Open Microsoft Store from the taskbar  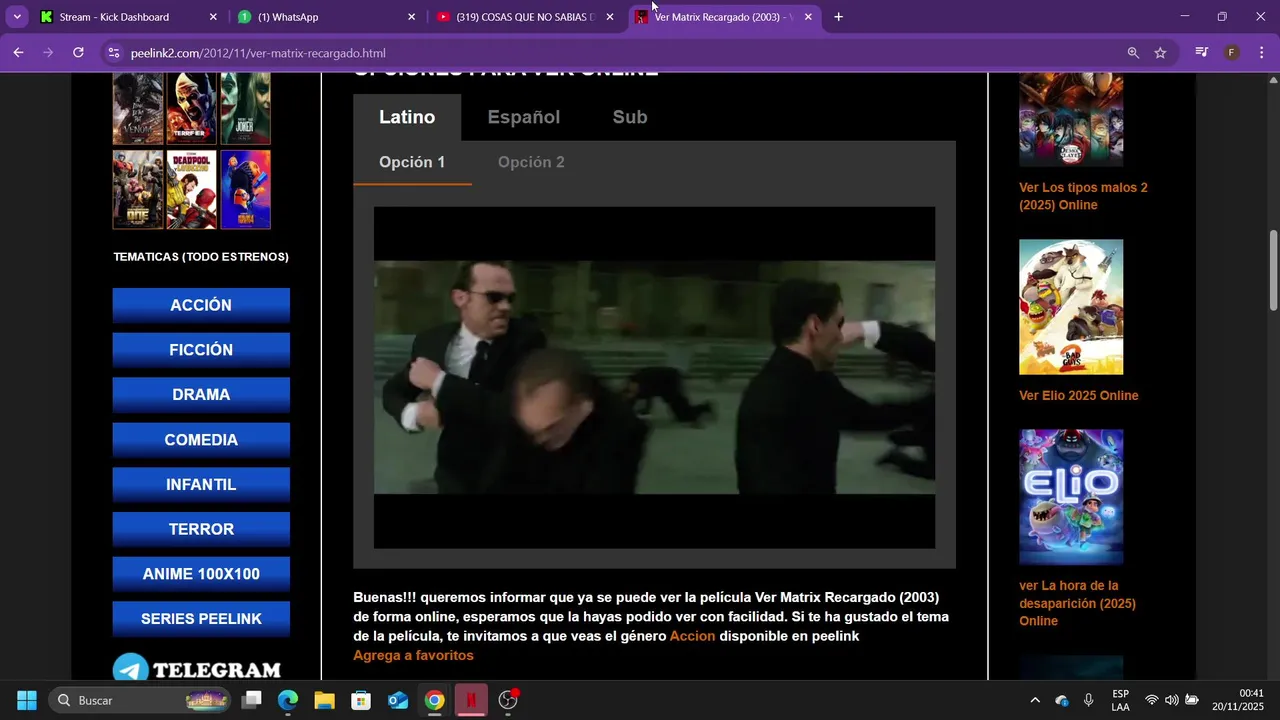[x=361, y=700]
